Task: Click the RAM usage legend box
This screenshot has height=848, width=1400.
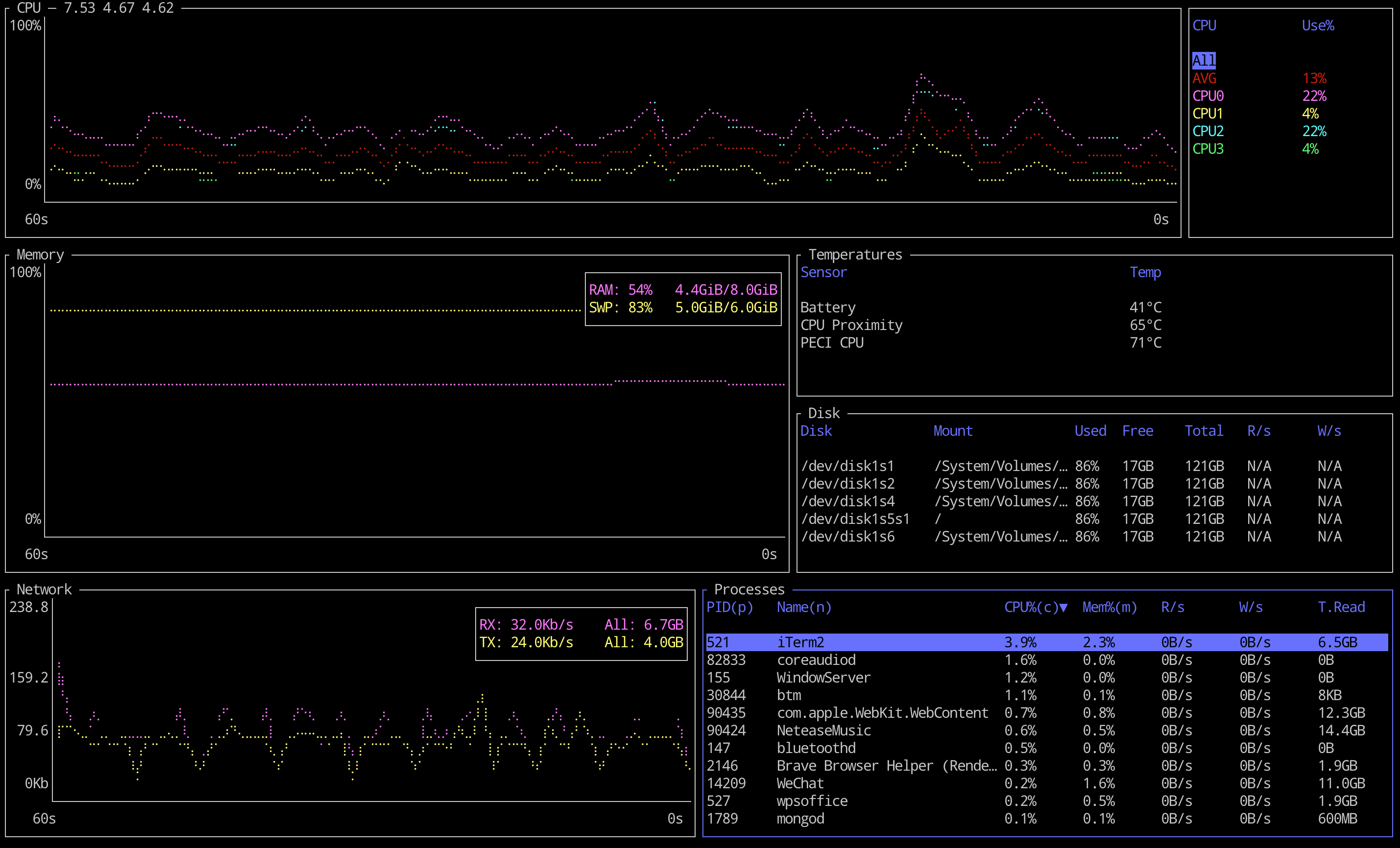Action: (682, 290)
